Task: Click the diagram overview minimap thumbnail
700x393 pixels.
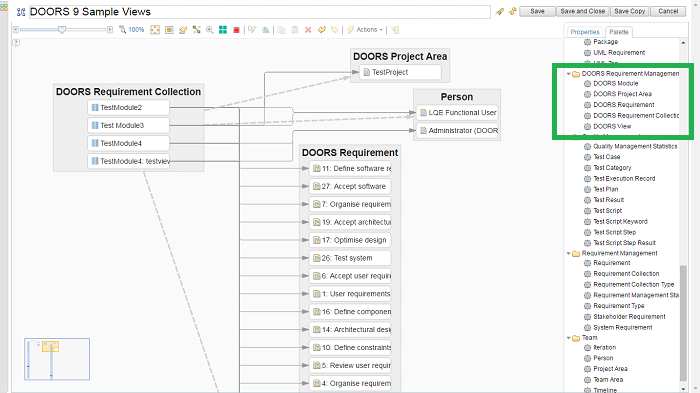Action: 57,359
